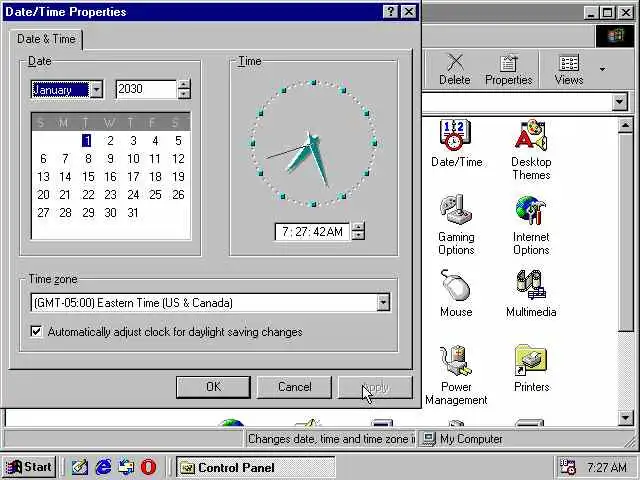
Task: Select day 22 in the calendar
Action: pyautogui.click(x=88, y=194)
